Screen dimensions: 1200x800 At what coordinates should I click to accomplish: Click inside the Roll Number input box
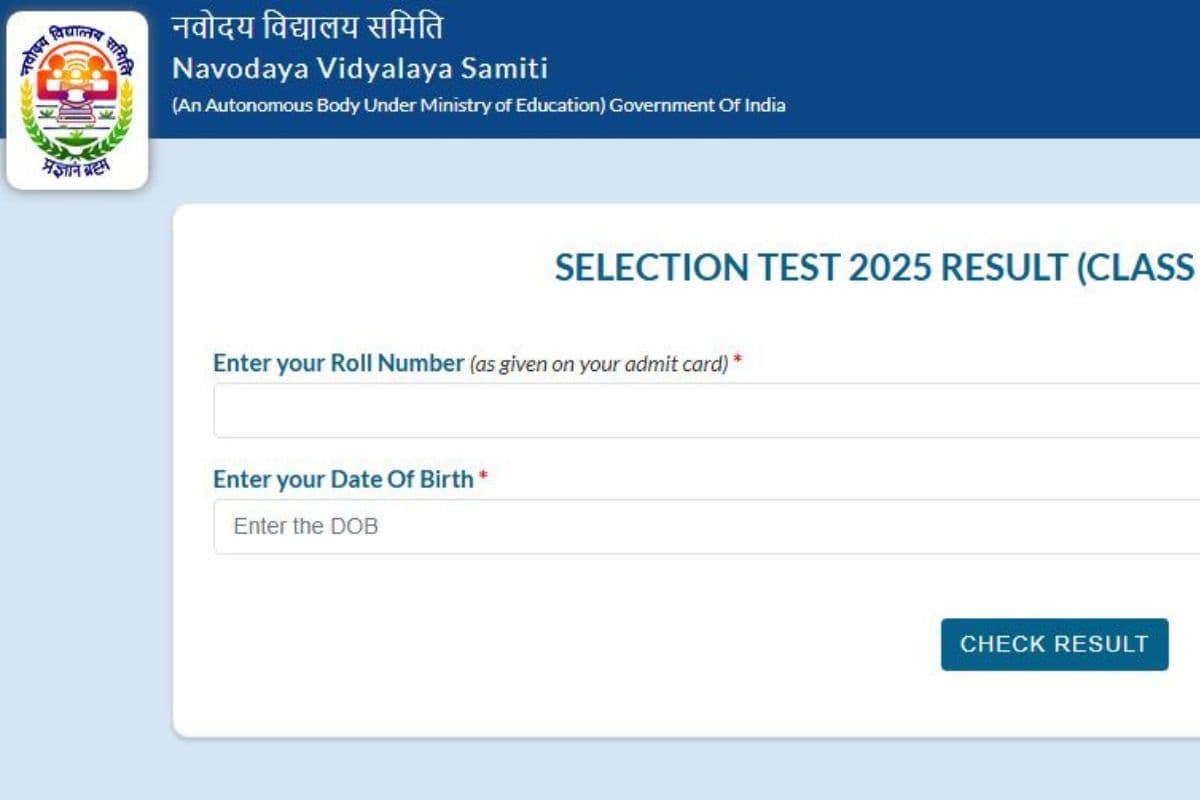coord(600,409)
